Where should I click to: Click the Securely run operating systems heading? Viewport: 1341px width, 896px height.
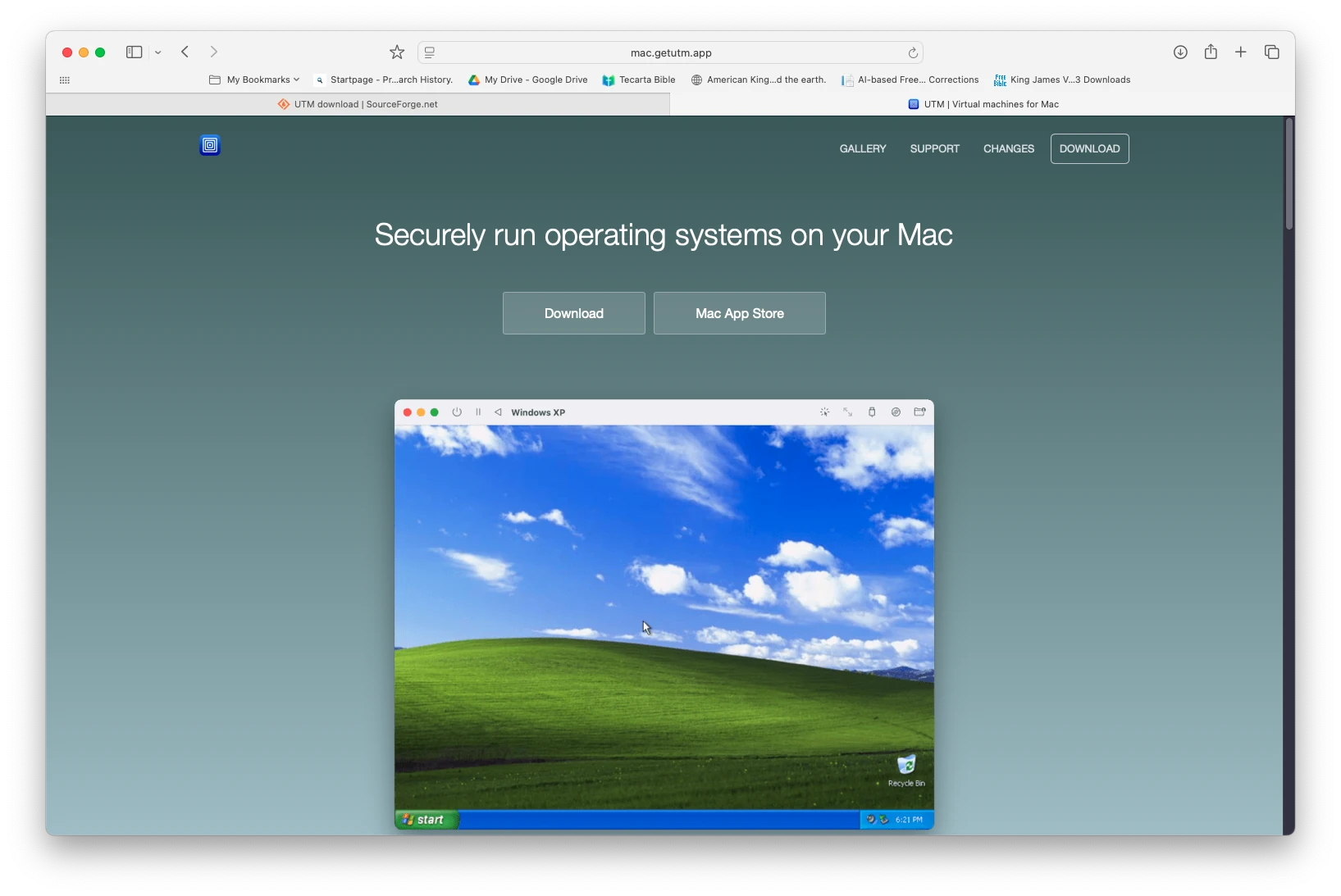[664, 235]
